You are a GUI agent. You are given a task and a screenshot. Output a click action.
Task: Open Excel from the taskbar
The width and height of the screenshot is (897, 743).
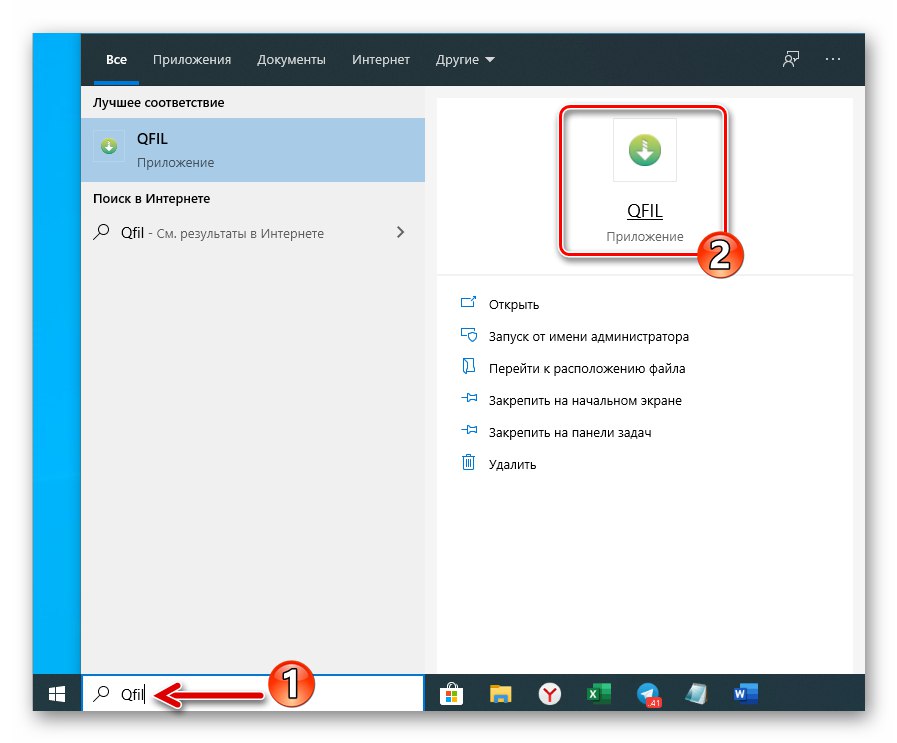click(598, 694)
